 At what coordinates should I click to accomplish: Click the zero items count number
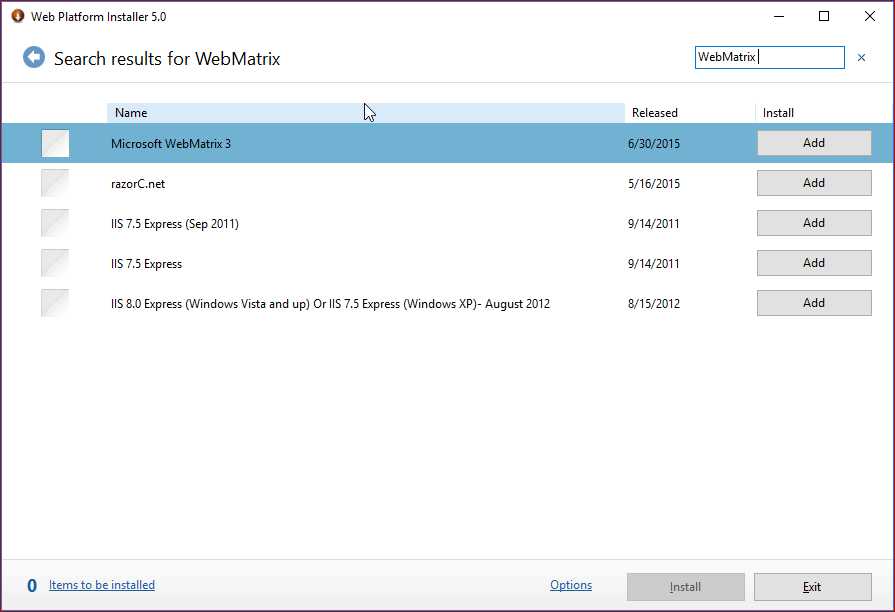click(32, 586)
